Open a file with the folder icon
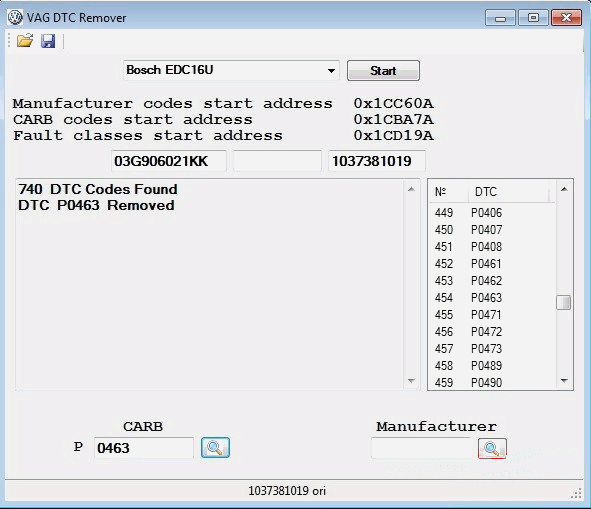 (25, 41)
